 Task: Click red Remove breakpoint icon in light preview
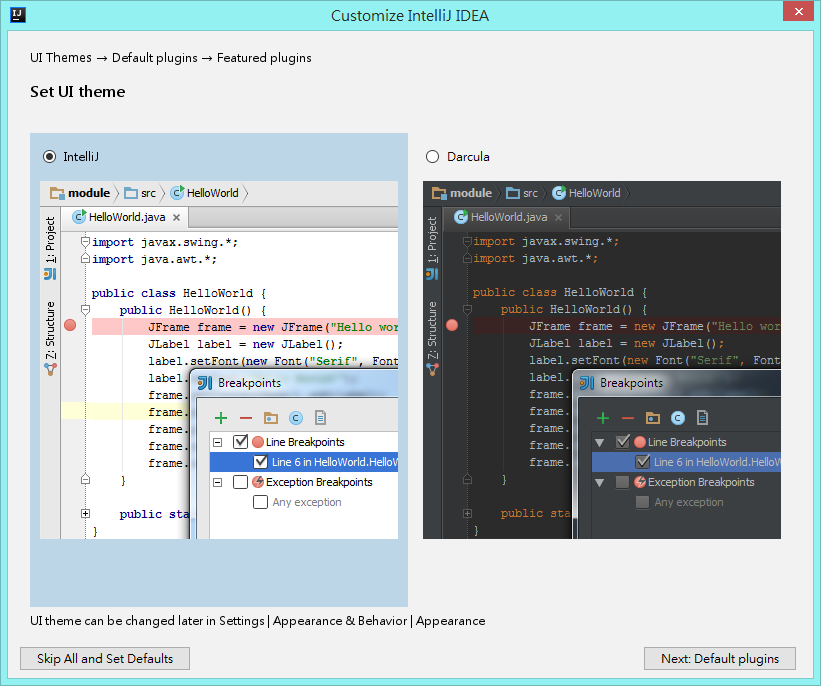246,418
